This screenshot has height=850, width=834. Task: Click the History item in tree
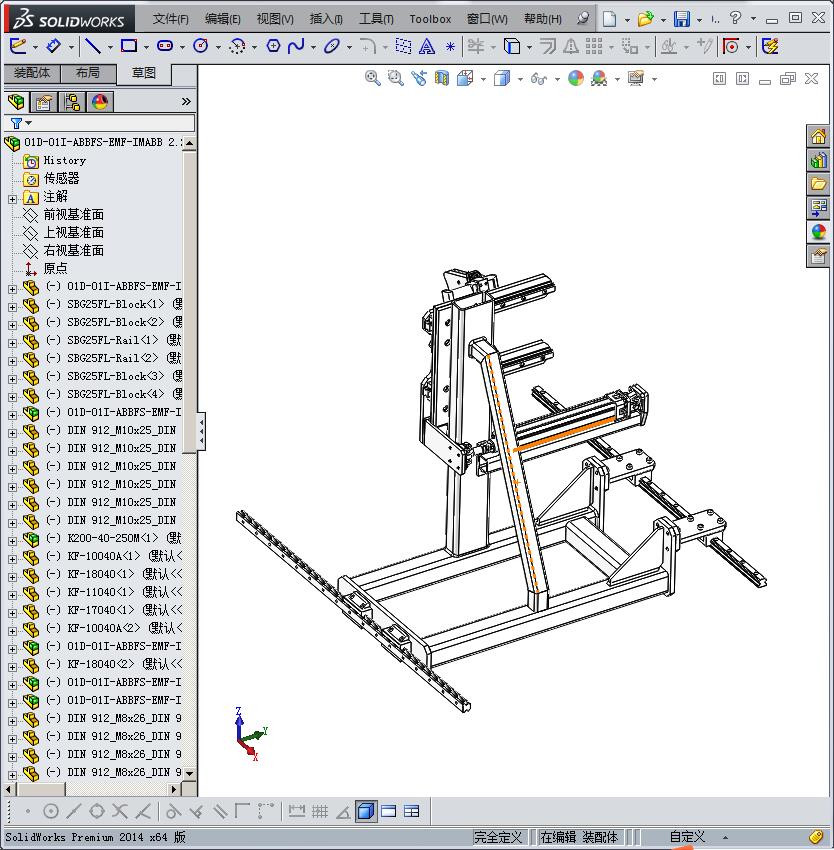click(65, 160)
